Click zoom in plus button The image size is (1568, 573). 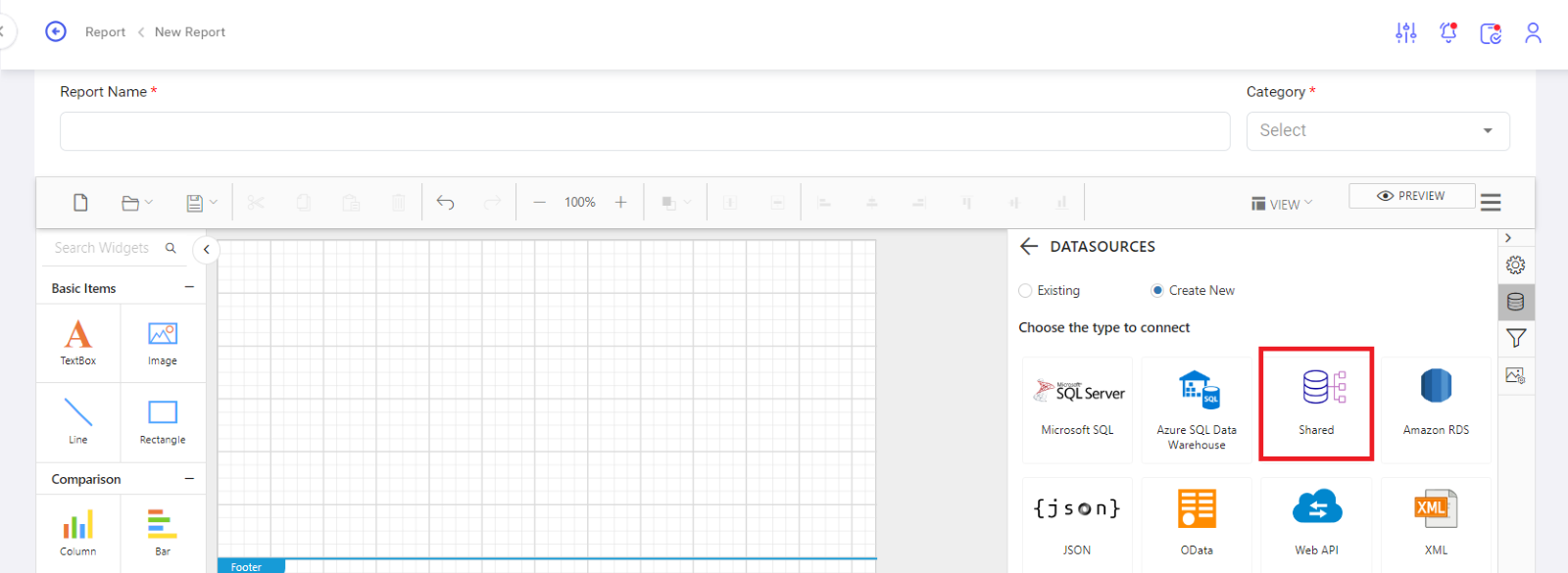tap(620, 203)
